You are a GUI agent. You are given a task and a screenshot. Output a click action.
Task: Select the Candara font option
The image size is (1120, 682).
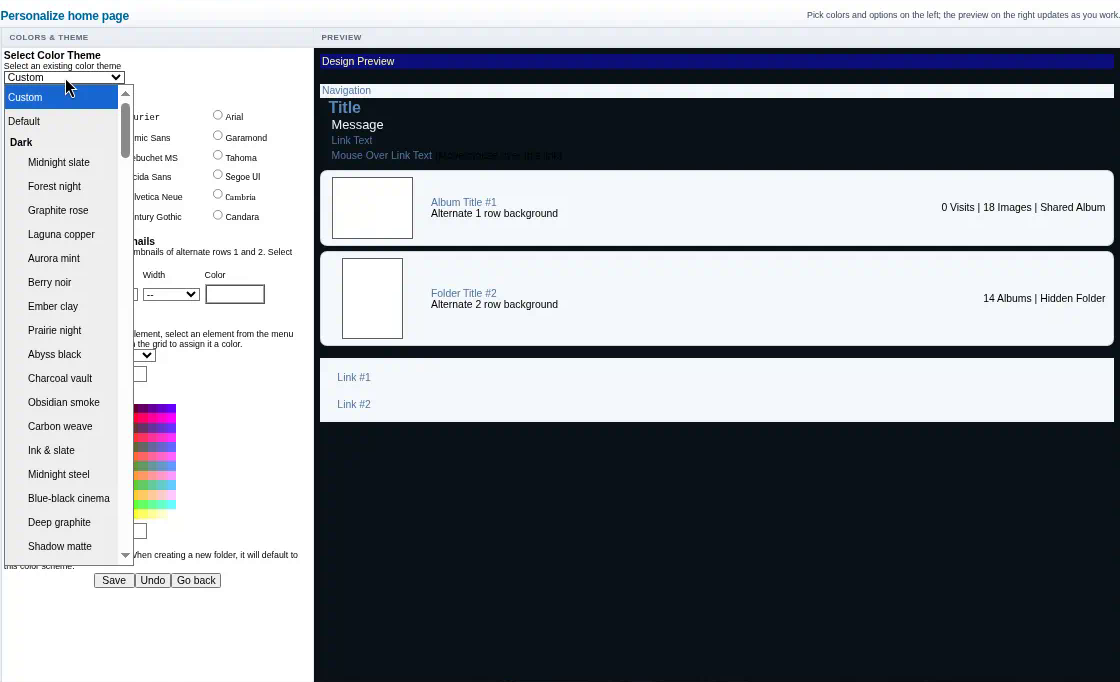[218, 215]
